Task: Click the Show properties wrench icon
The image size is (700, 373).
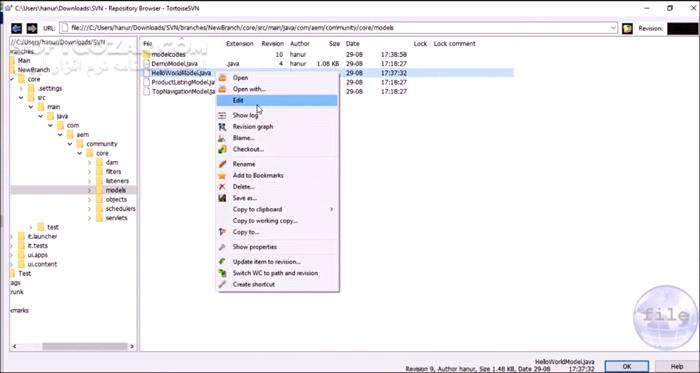Action: (x=222, y=247)
